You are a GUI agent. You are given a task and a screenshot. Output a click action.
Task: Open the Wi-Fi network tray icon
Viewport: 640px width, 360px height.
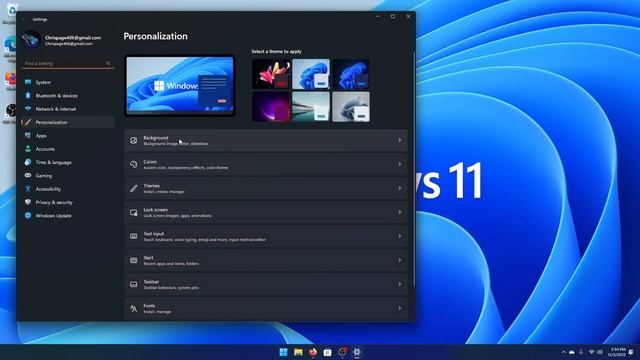tap(591, 352)
